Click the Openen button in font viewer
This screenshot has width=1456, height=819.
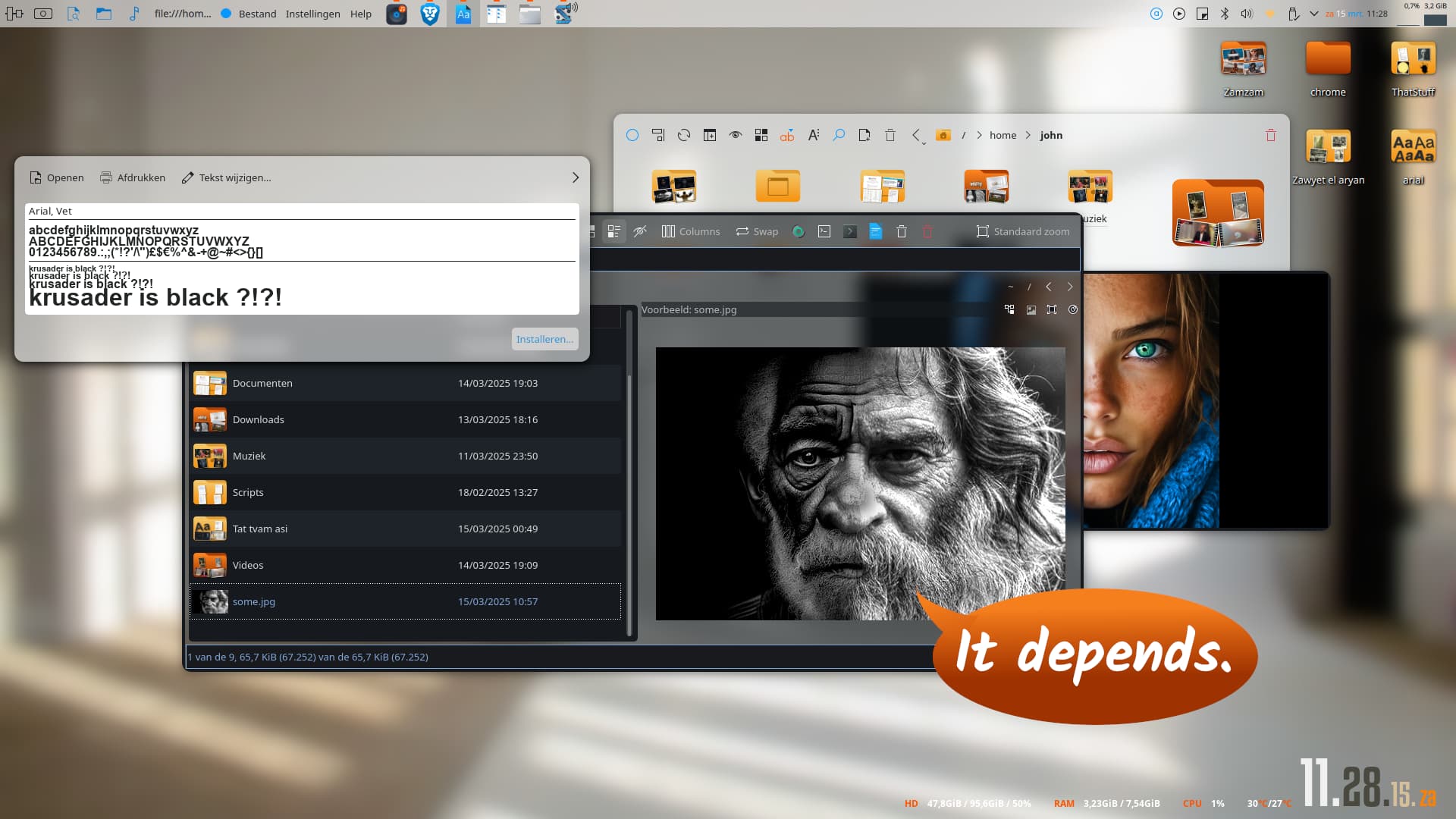coord(57,177)
